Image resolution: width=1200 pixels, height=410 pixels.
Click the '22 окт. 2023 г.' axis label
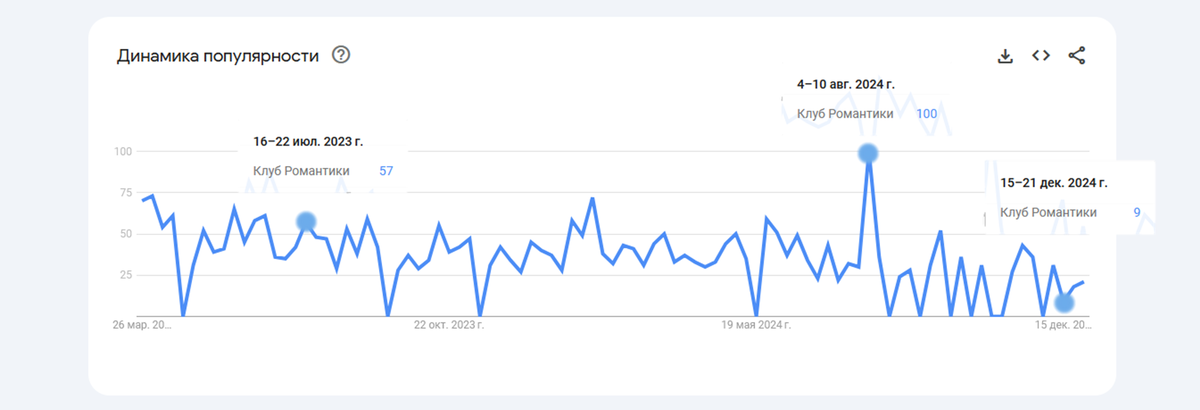[x=449, y=325]
